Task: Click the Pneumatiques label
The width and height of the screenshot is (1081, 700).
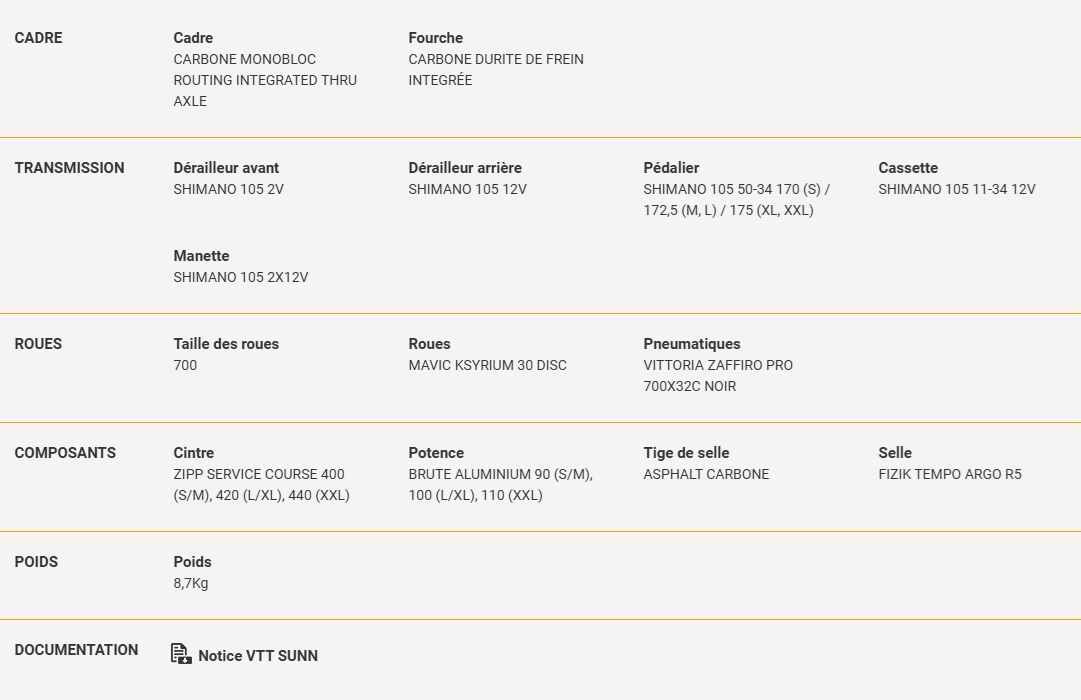Action: pos(692,343)
